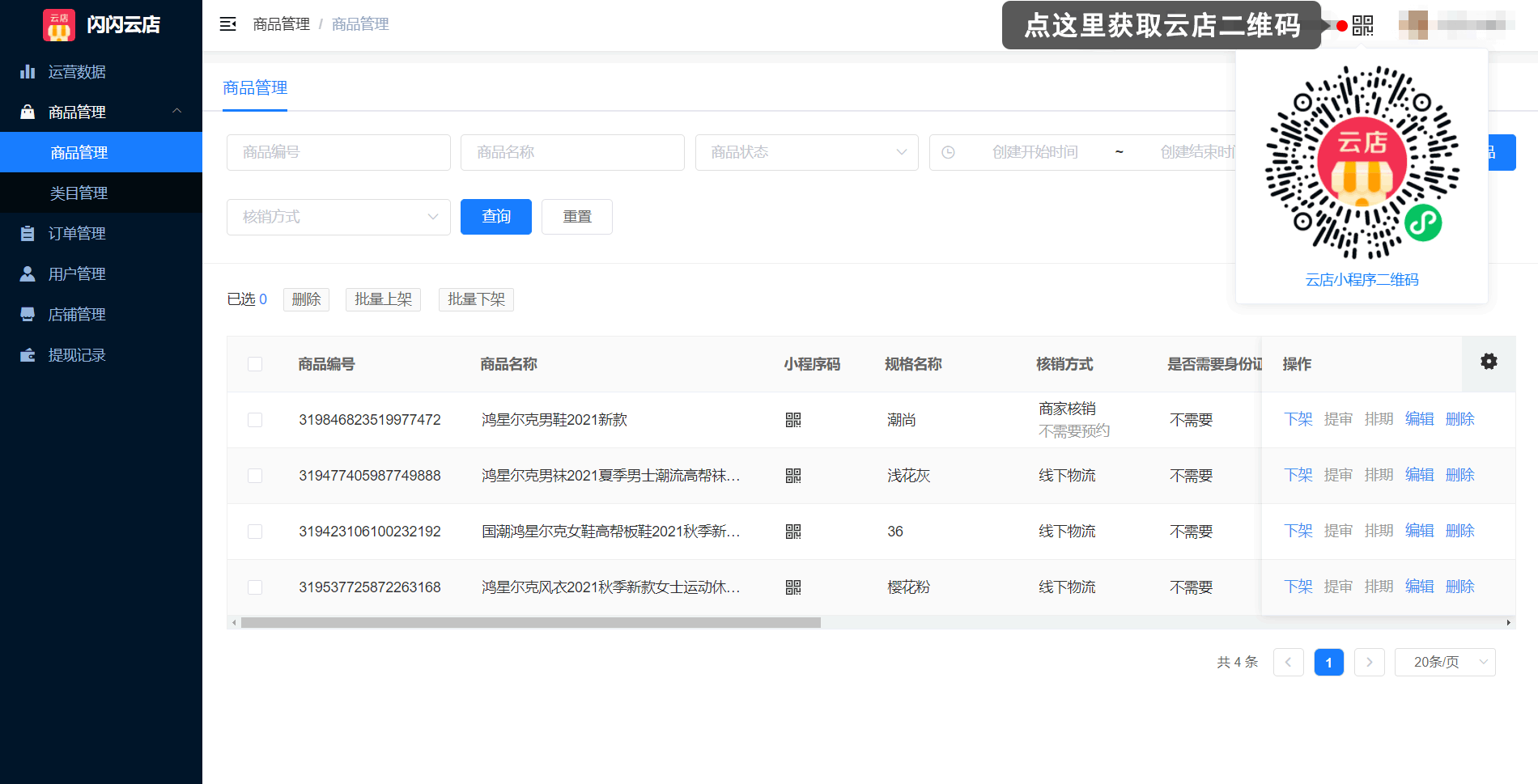Click 编辑 for product 319477405987749888

pyautogui.click(x=1420, y=475)
